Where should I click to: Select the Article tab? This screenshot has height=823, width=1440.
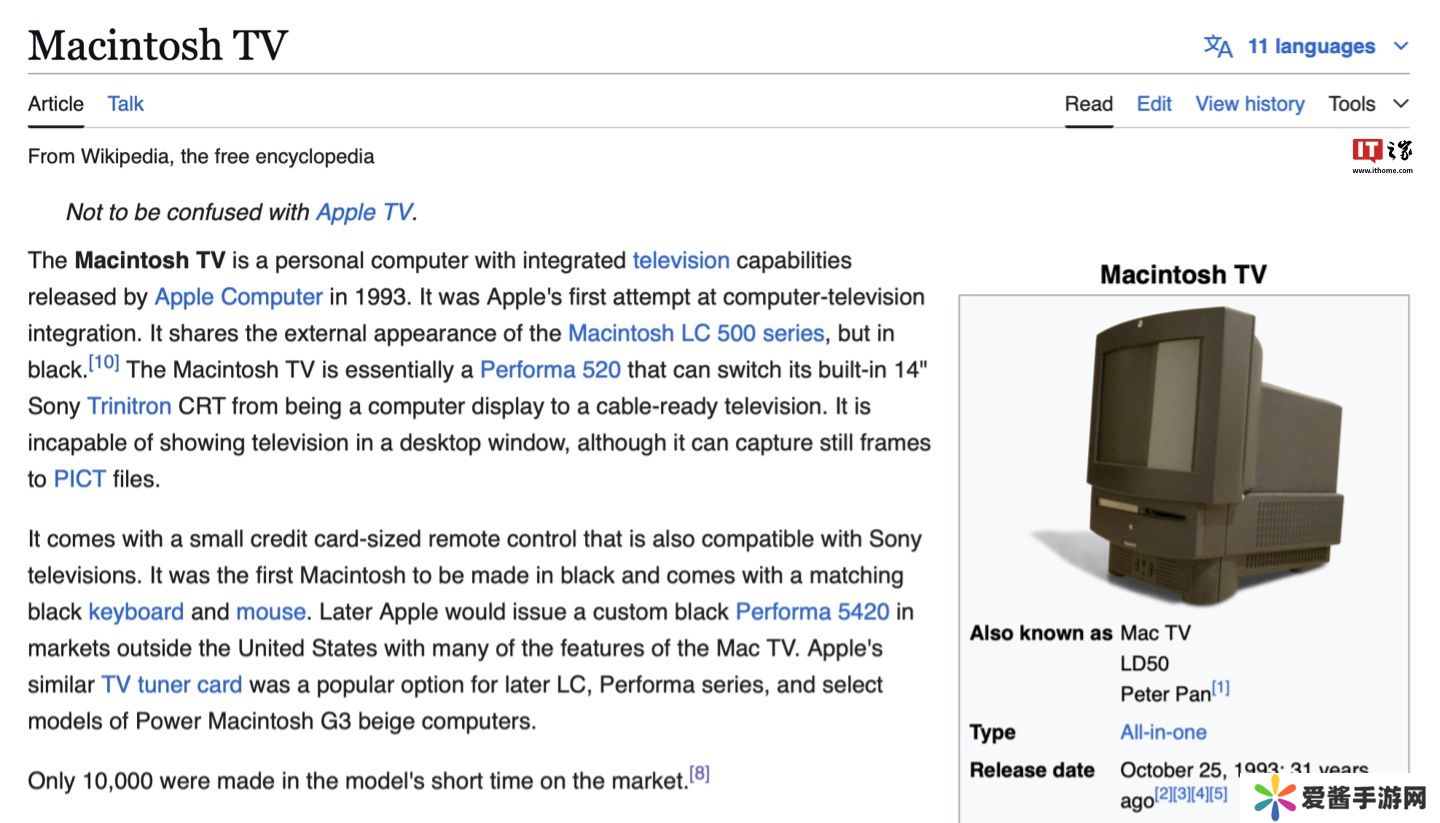pos(56,104)
